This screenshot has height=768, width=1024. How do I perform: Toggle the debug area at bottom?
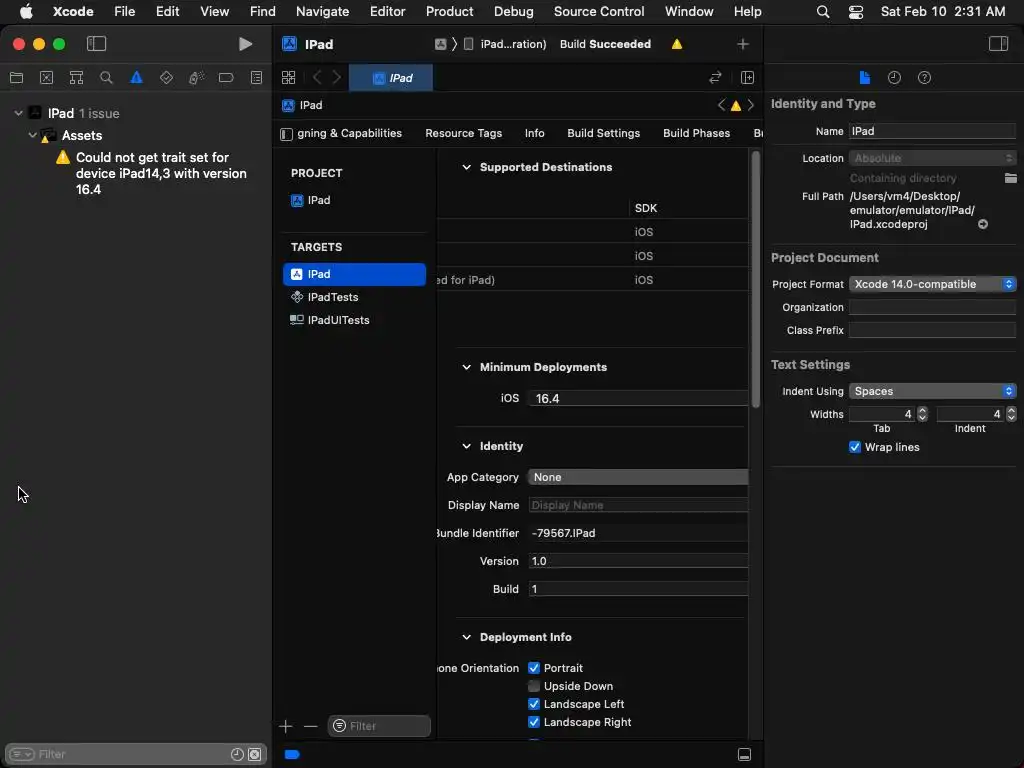[x=744, y=754]
